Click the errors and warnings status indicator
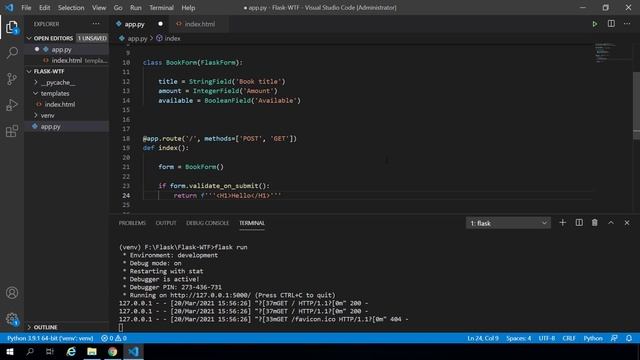Viewport: 640px width, 360px height. pos(114,338)
